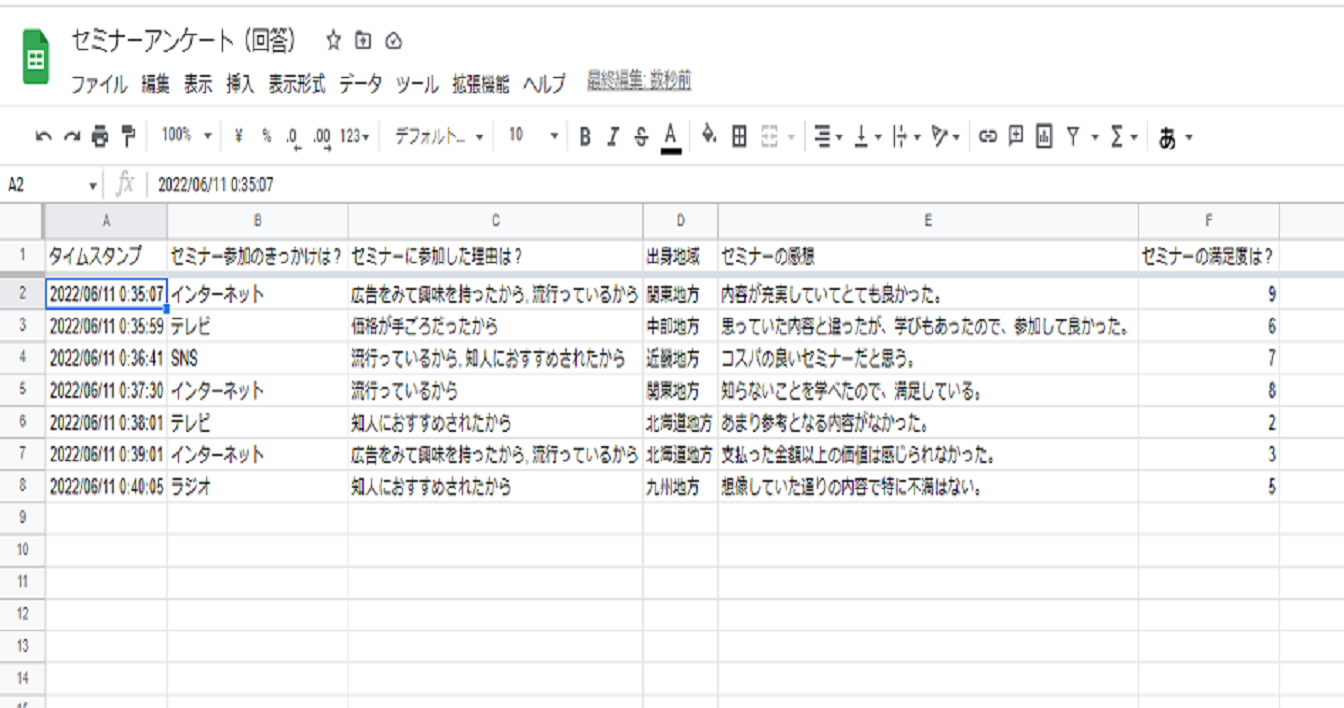This screenshot has width=1344, height=708.
Task: Toggle italic formatting
Action: coord(613,136)
